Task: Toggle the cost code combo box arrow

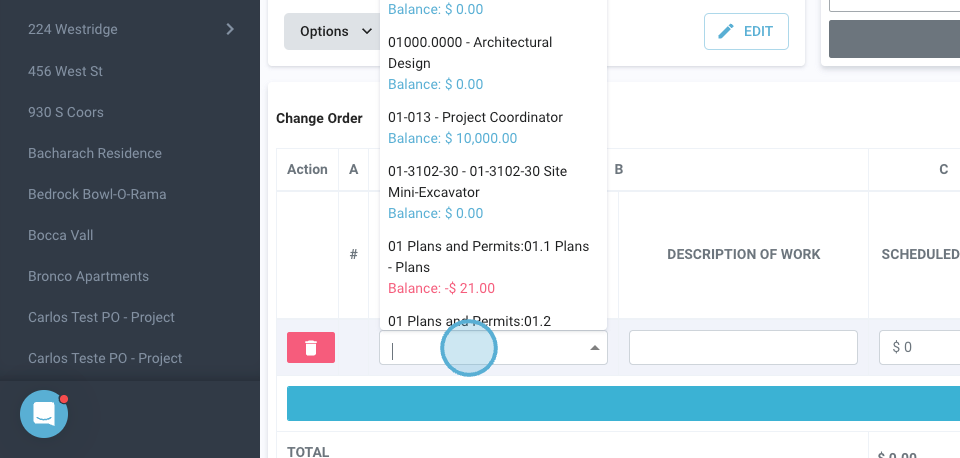Action: [595, 348]
